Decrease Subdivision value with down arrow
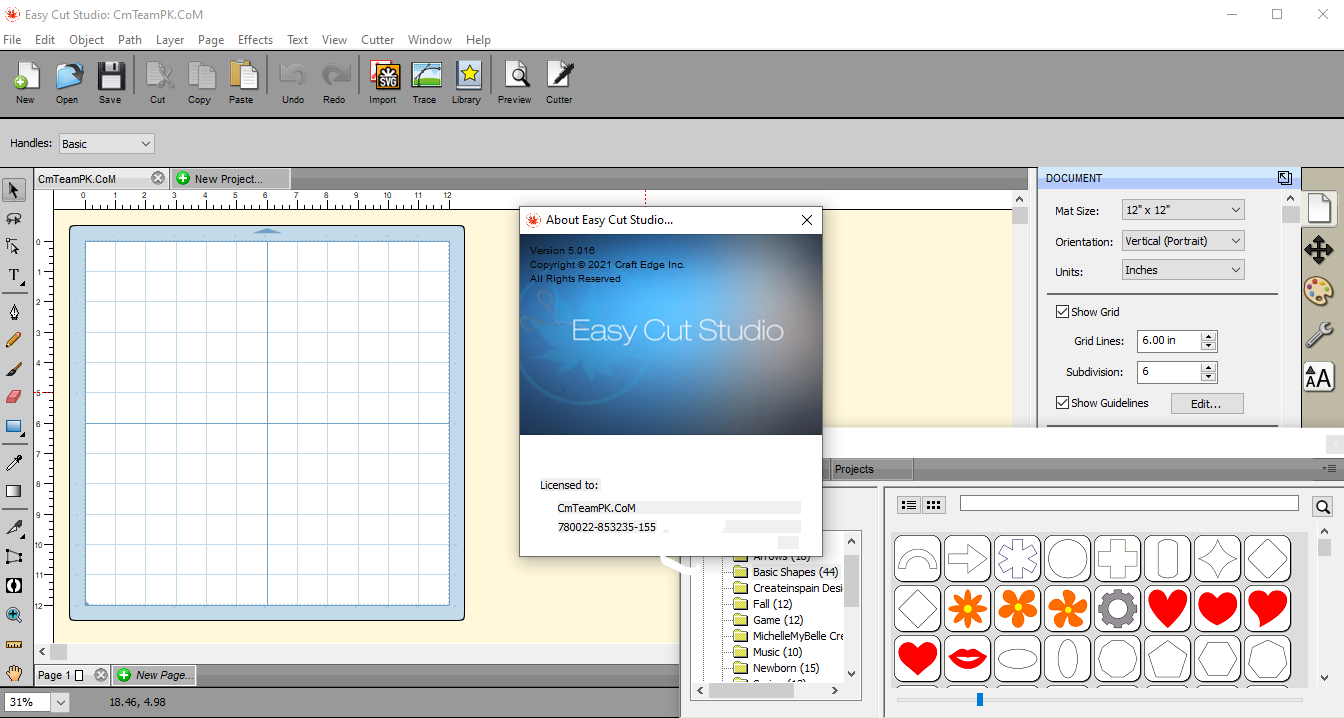The width and height of the screenshot is (1344, 718). [1208, 377]
